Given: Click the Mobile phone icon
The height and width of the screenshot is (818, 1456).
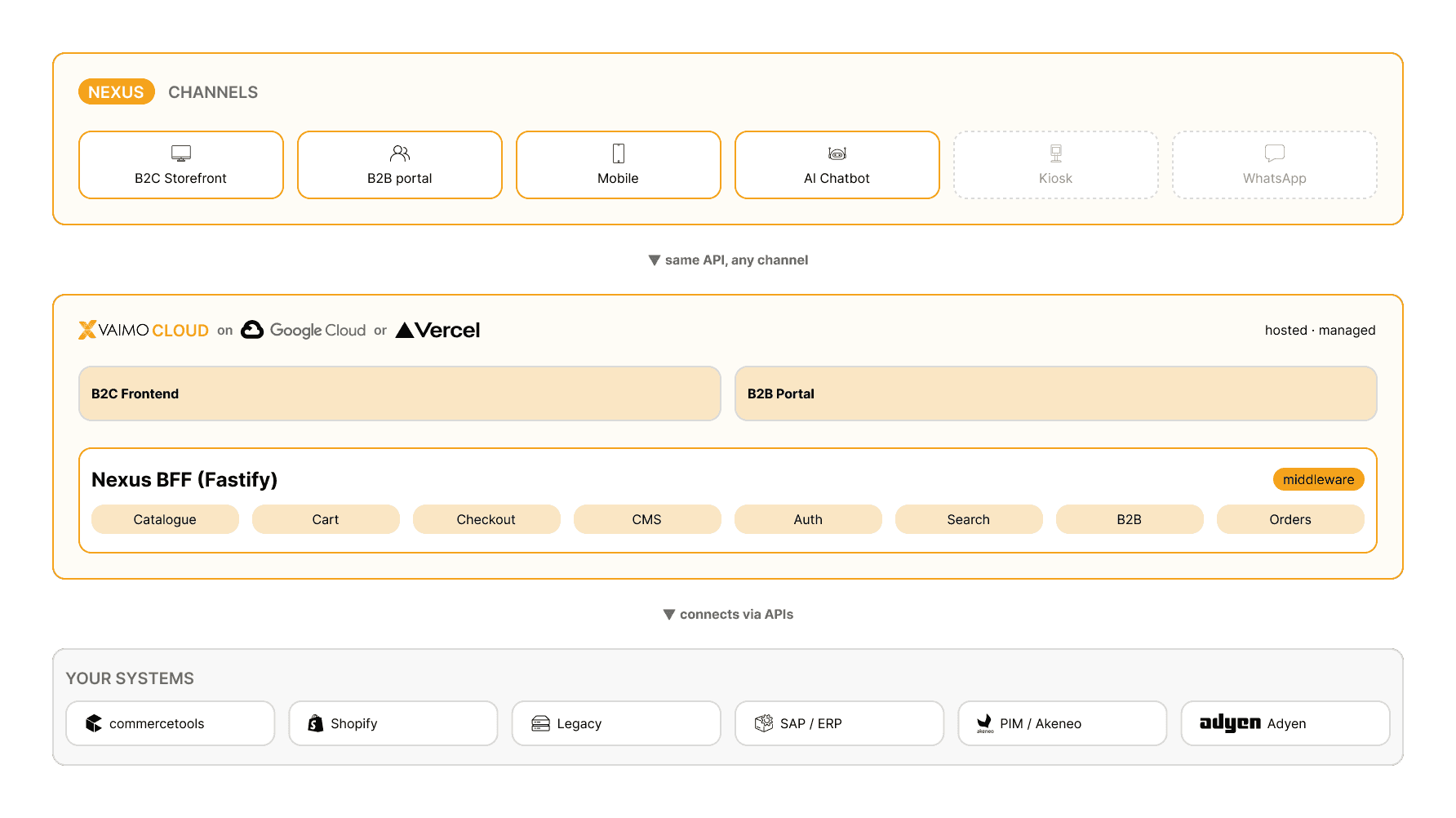Looking at the screenshot, I should [x=619, y=153].
